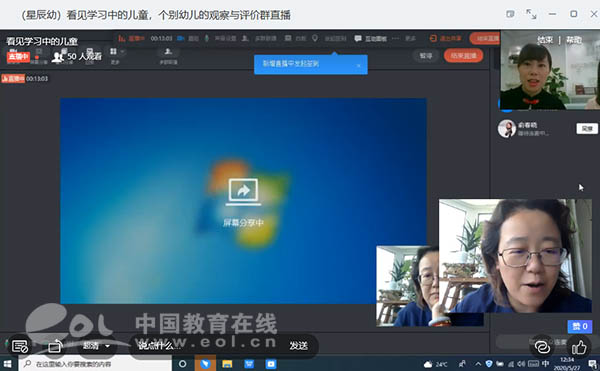
Task: Click the 直播中 00:13:03 status timer
Action: pos(25,79)
